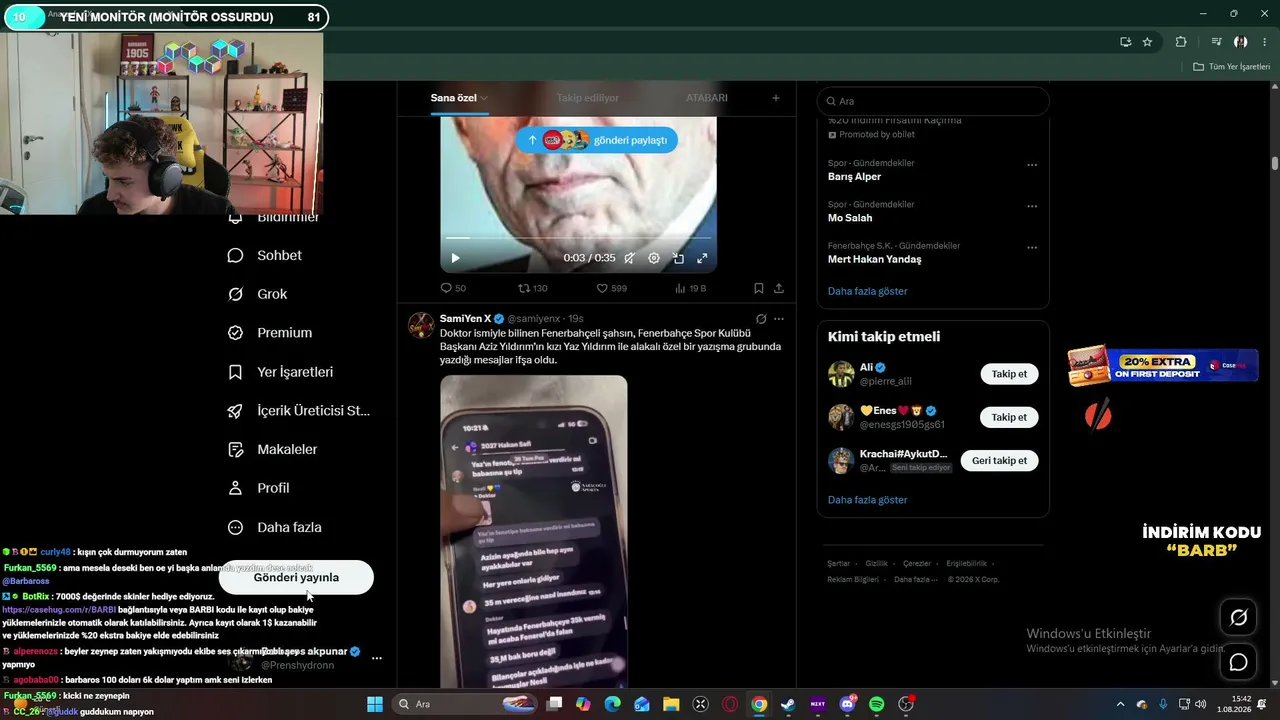Seek along the video progress bar
Screen dimensions: 1280x720
click(x=577, y=238)
